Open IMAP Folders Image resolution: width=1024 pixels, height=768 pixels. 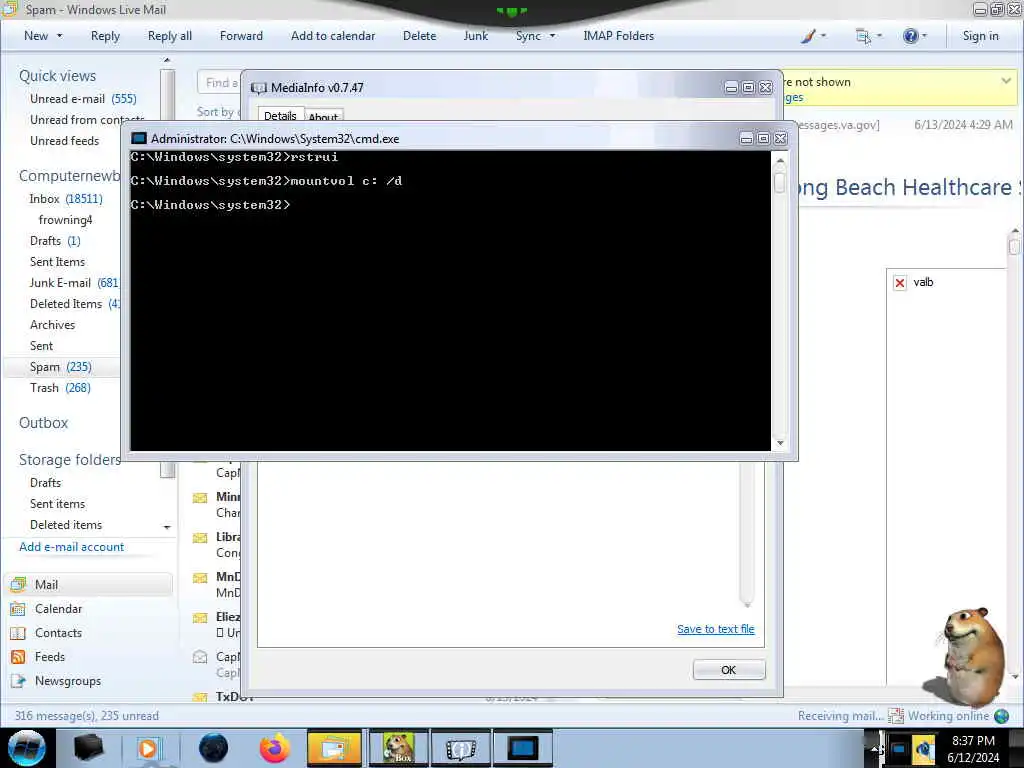click(618, 36)
